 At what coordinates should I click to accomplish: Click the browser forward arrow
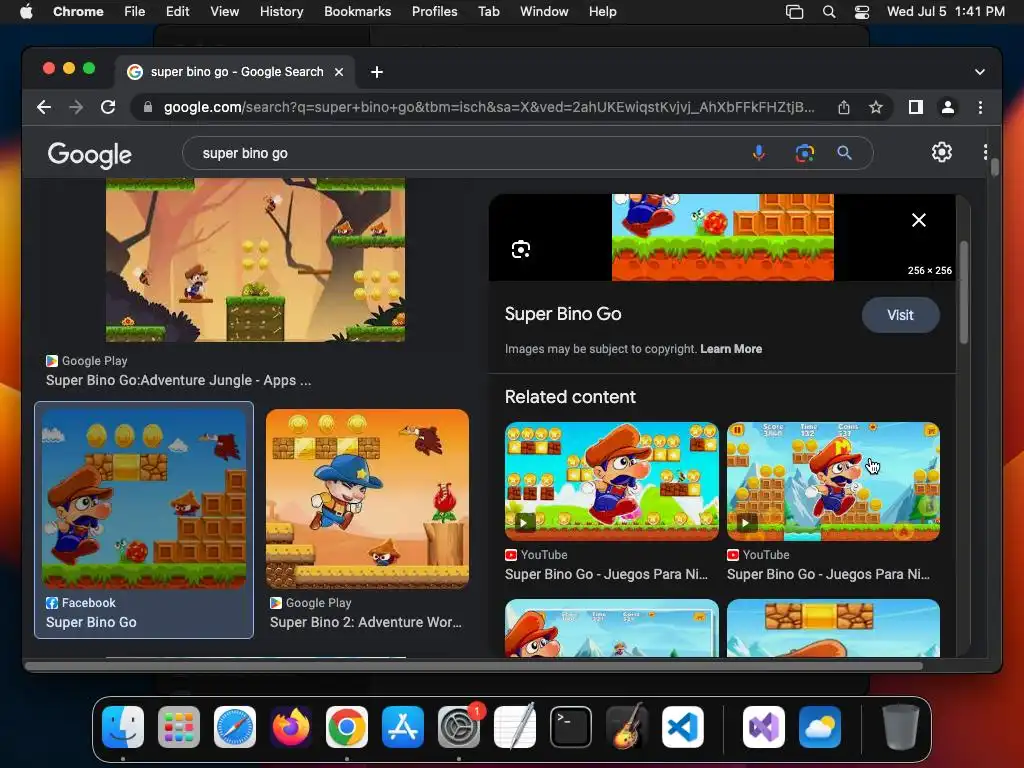coord(76,107)
